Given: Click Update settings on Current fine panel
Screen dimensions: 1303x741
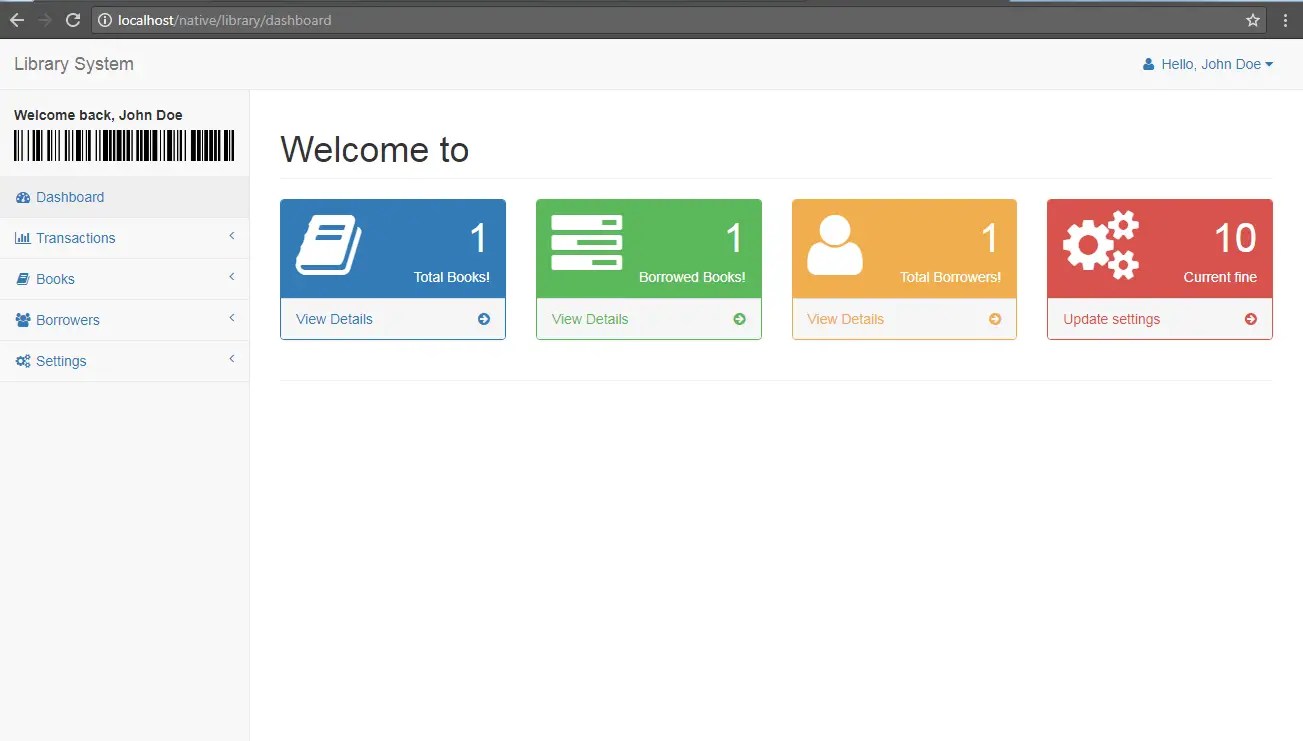Looking at the screenshot, I should coord(1111,319).
